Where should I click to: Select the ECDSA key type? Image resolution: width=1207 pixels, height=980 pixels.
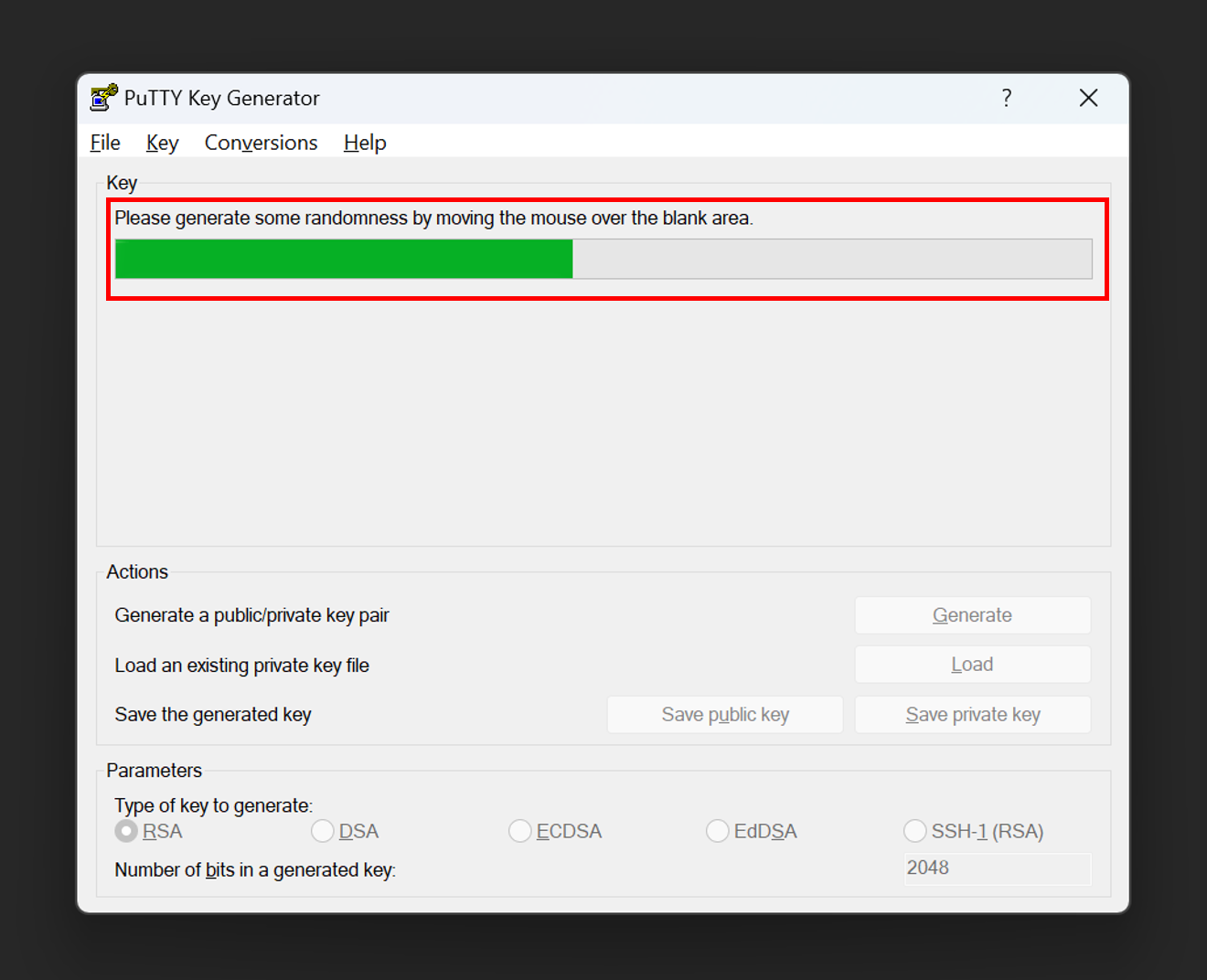coord(555,831)
